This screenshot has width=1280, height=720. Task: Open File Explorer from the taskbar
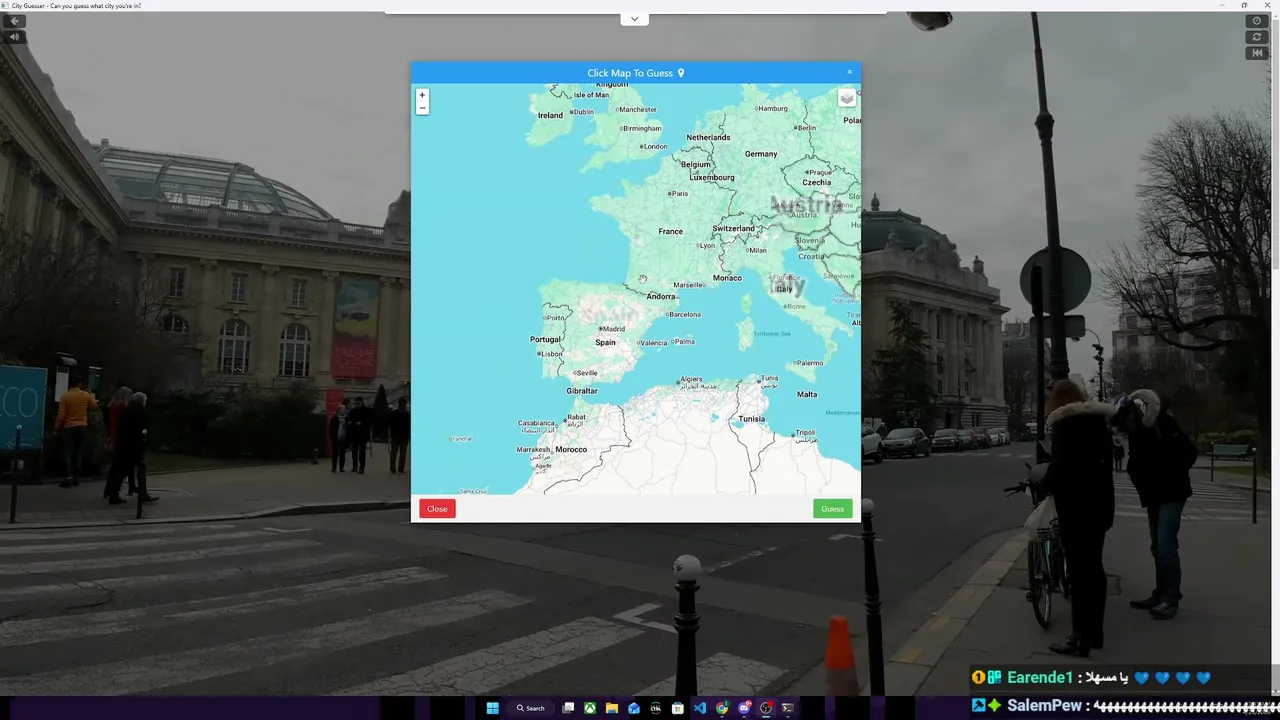612,708
